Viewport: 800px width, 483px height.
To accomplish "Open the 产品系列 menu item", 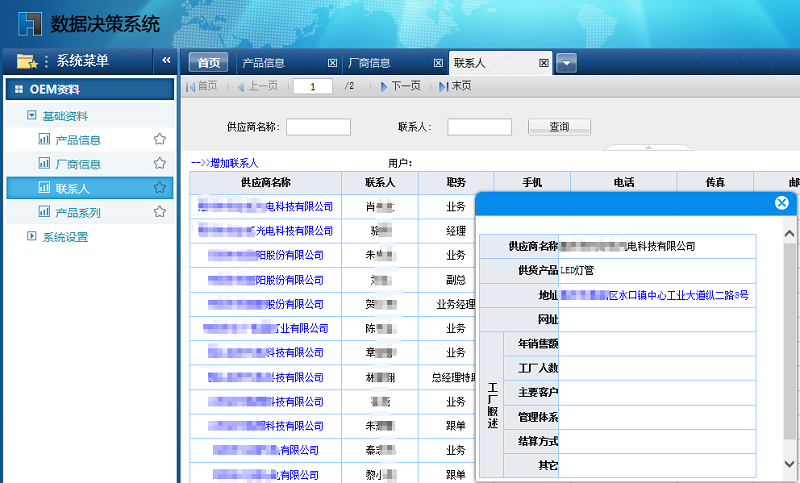I will pyautogui.click(x=78, y=212).
